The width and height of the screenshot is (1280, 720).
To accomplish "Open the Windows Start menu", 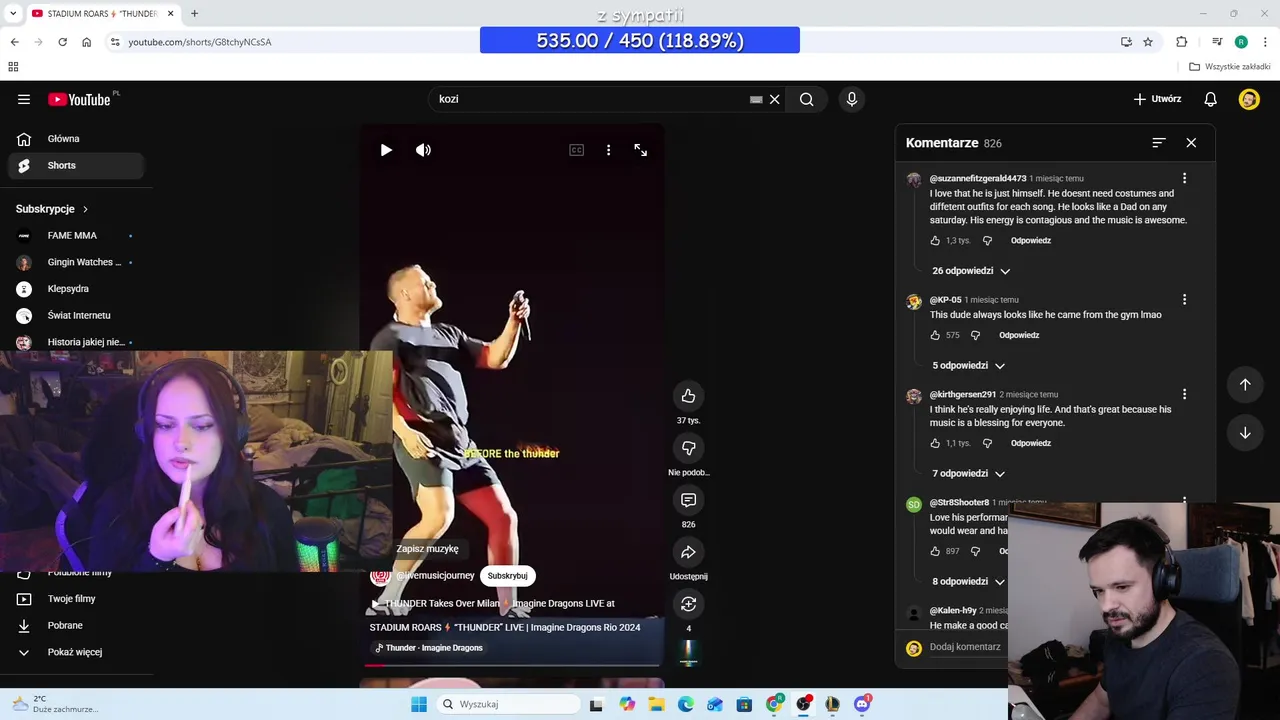I will click(x=418, y=704).
